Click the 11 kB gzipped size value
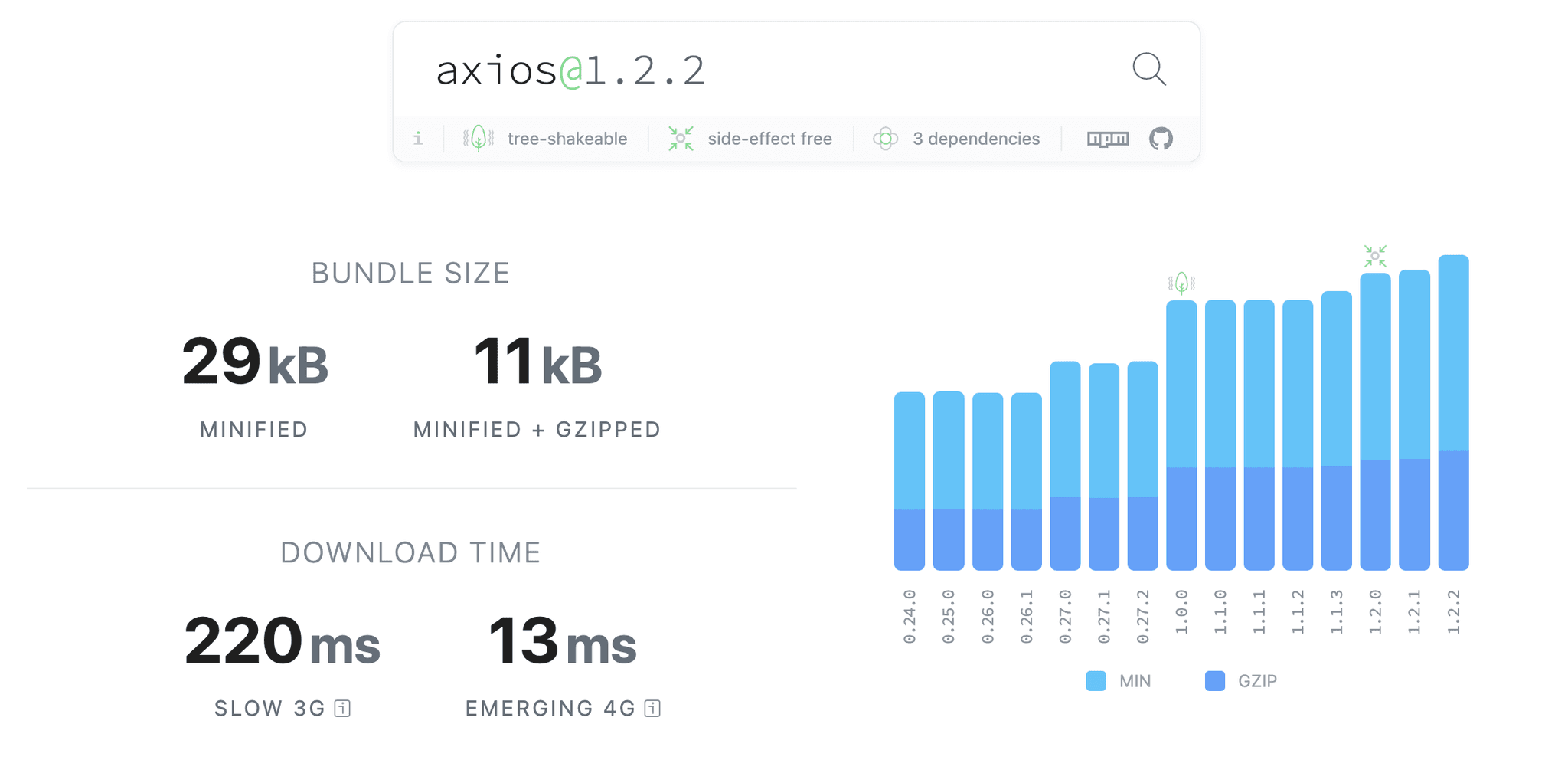This screenshot has height=760, width=1568. coord(537,362)
